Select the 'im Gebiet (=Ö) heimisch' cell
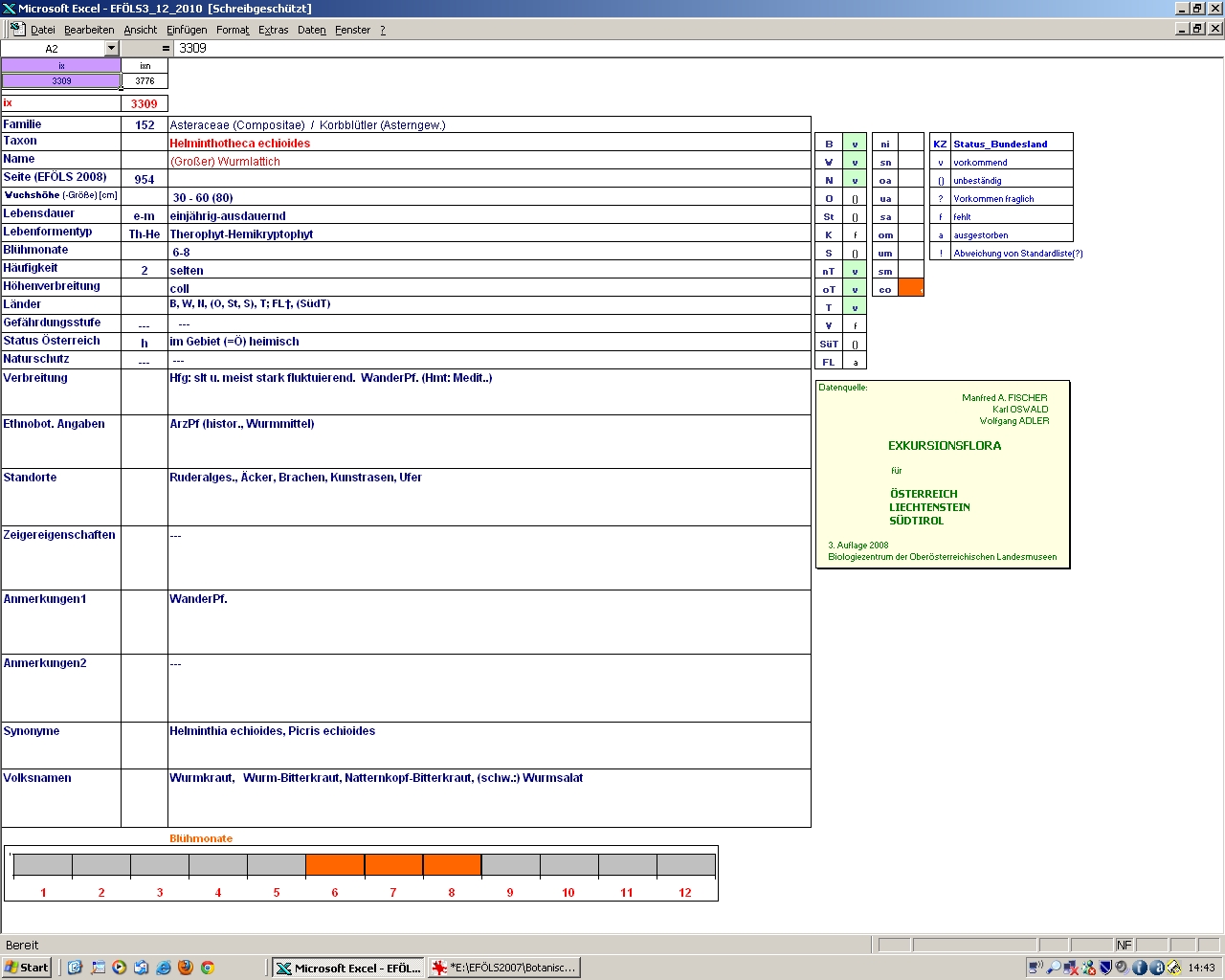This screenshot has height=980, width=1225. [x=489, y=341]
